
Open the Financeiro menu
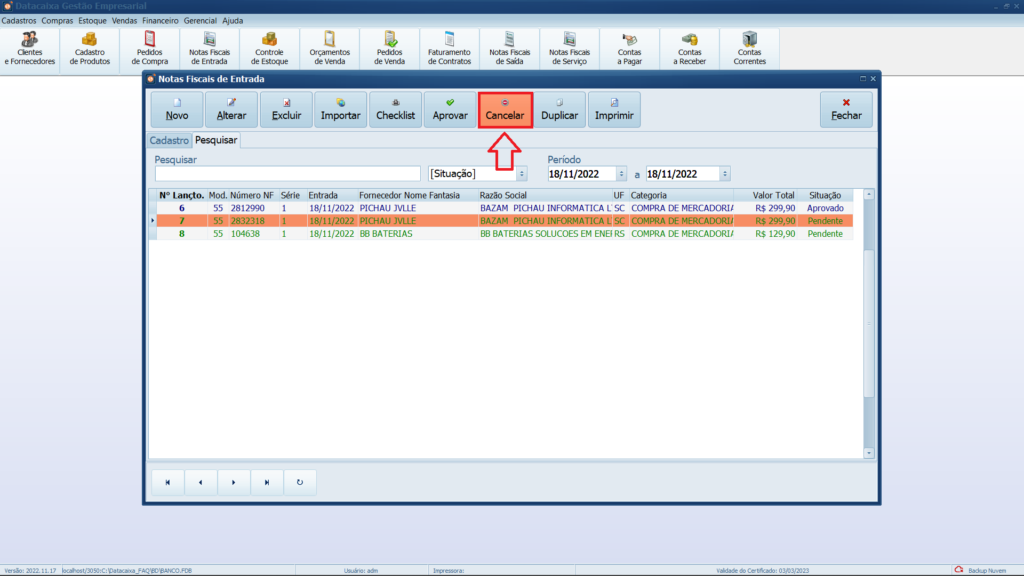160,20
